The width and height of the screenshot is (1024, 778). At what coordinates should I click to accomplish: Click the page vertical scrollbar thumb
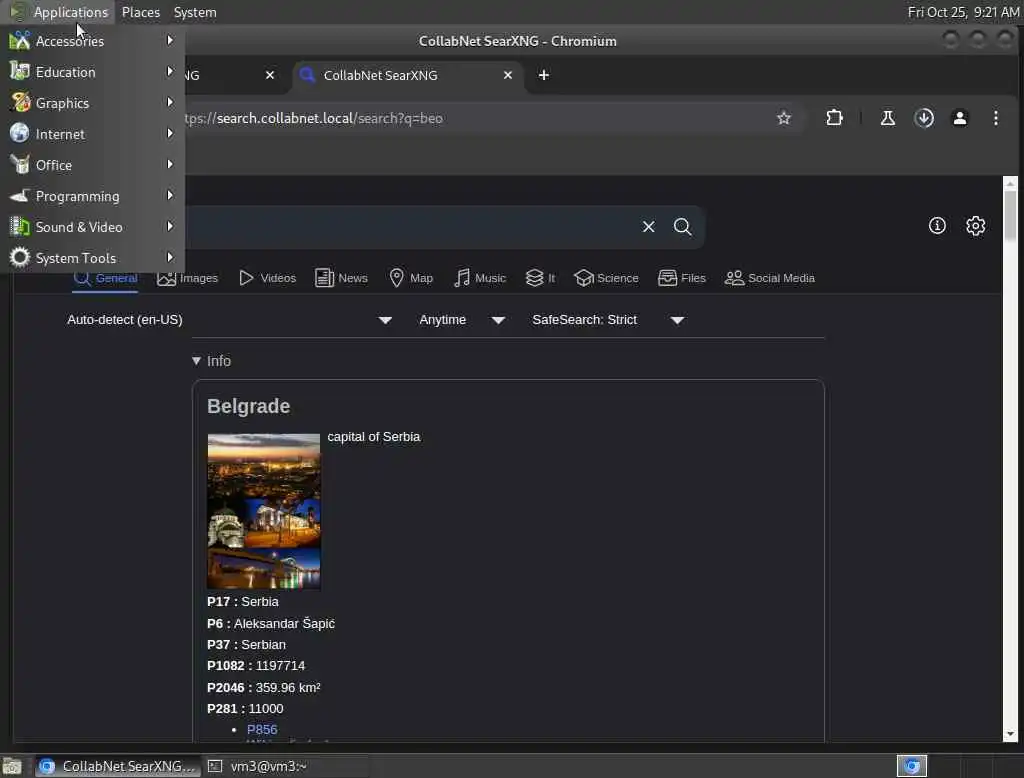pos(1010,215)
